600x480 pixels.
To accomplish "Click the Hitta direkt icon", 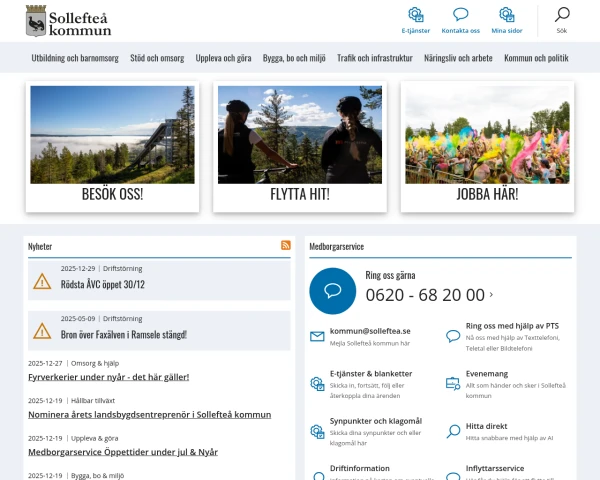I will click(x=453, y=428).
